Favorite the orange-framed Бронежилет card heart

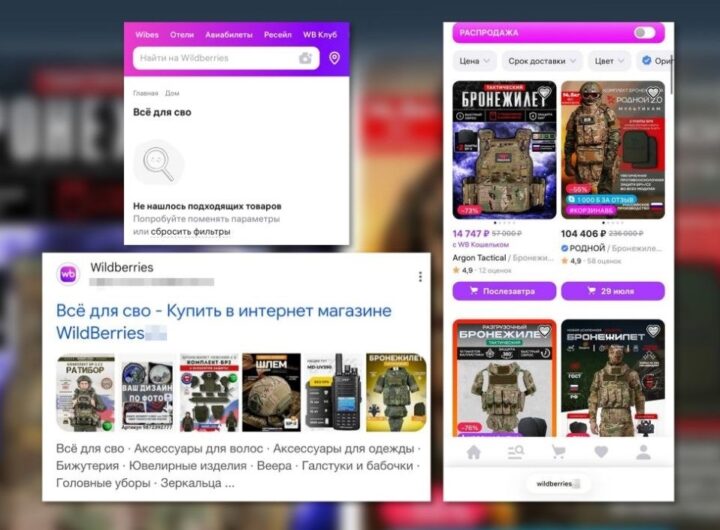tap(545, 330)
